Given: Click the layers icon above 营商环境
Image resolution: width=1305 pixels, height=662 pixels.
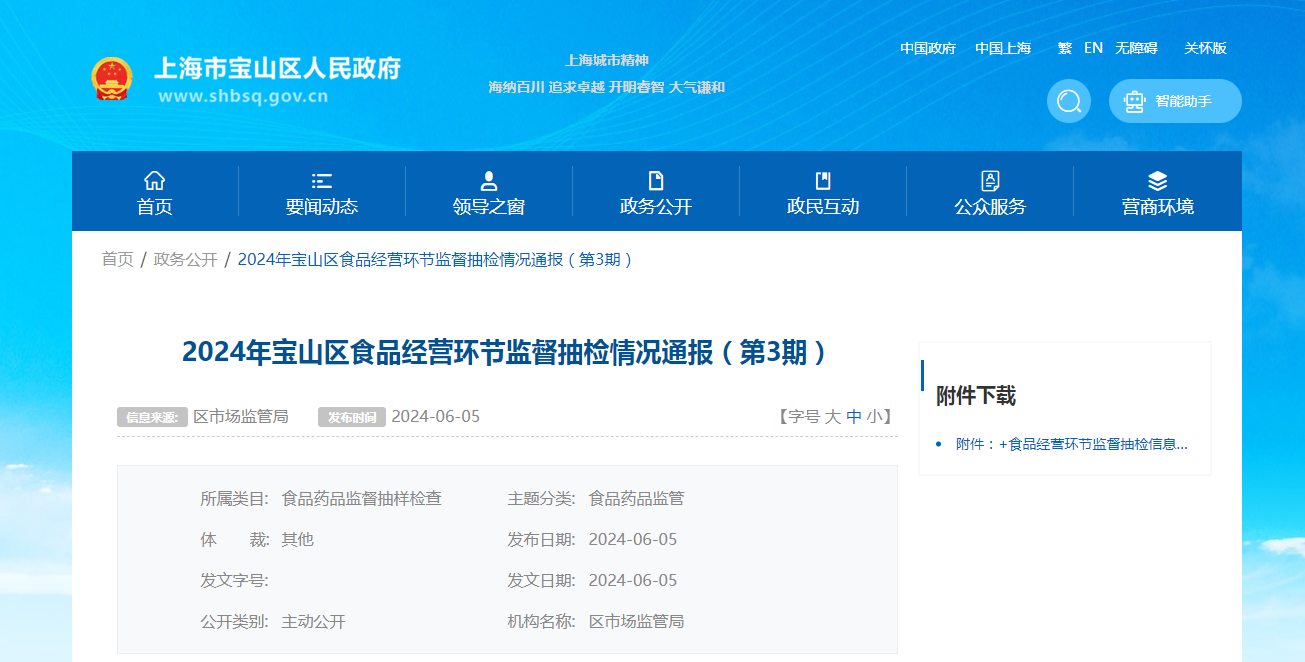Looking at the screenshot, I should coord(1157,180).
